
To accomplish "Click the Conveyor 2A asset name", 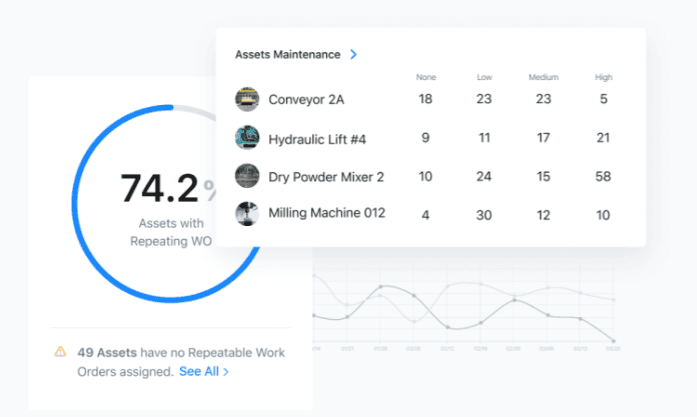I will click(x=306, y=100).
